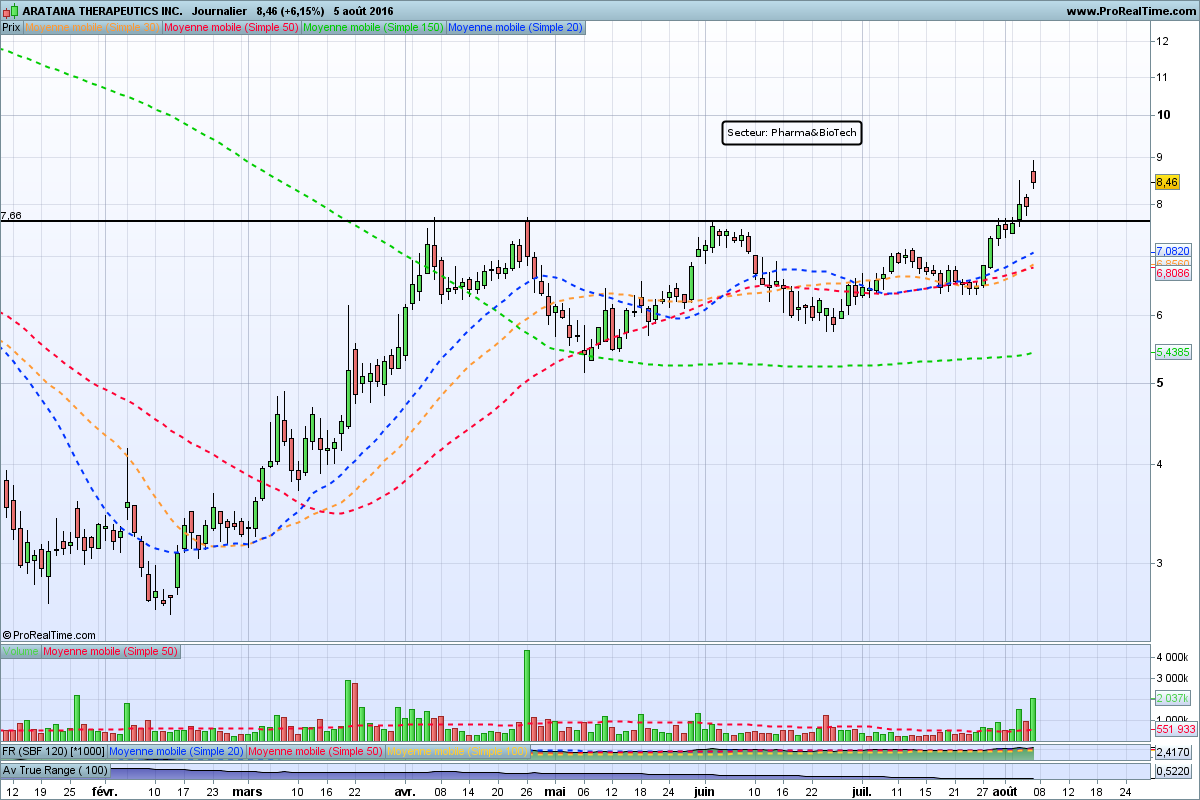Select the Av True Range (100) label
Image resolution: width=1200 pixels, height=800 pixels.
click(x=55, y=771)
